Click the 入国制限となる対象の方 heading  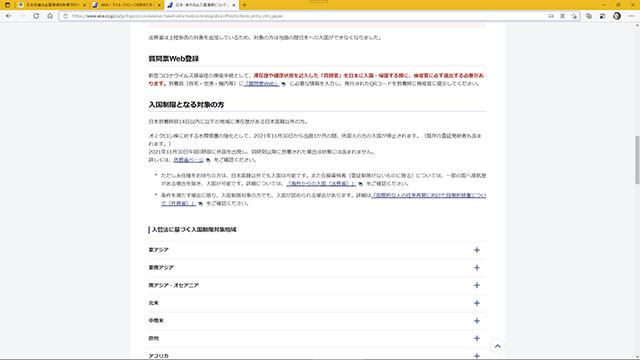[187, 104]
